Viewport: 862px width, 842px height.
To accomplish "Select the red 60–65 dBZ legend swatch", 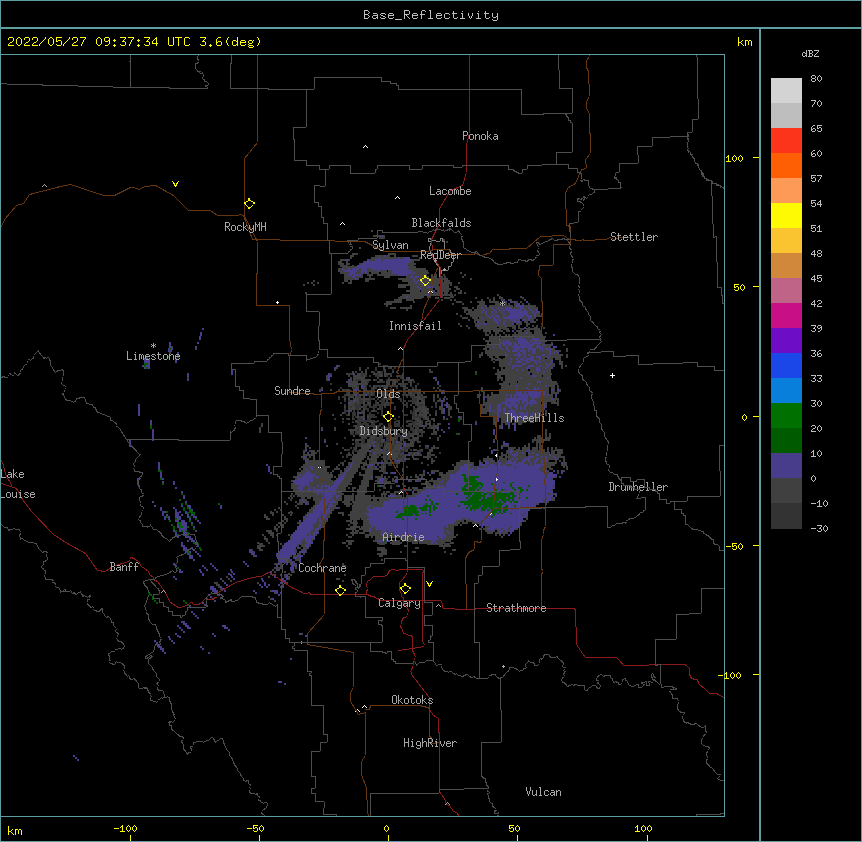I will click(x=786, y=141).
